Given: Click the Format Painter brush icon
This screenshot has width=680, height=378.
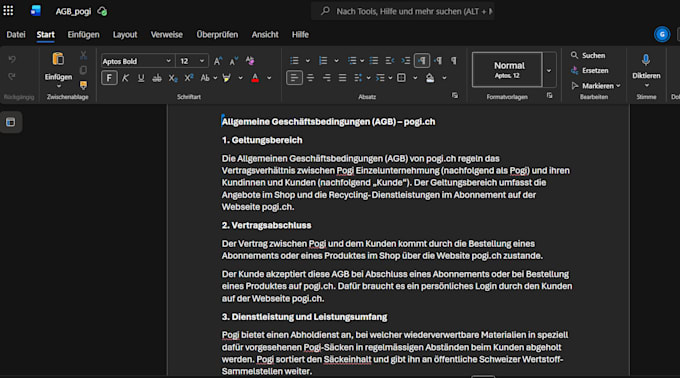Looking at the screenshot, I should point(83,85).
